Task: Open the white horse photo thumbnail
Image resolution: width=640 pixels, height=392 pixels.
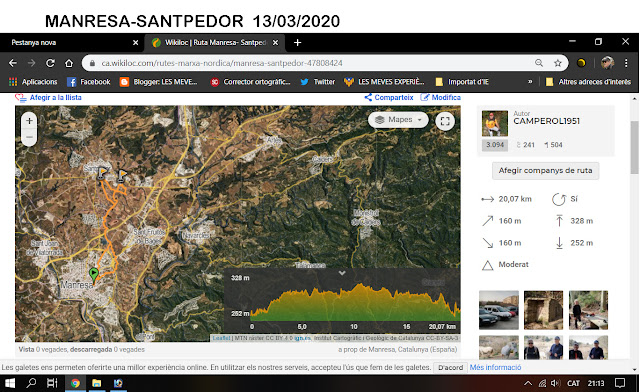Action: (499, 347)
